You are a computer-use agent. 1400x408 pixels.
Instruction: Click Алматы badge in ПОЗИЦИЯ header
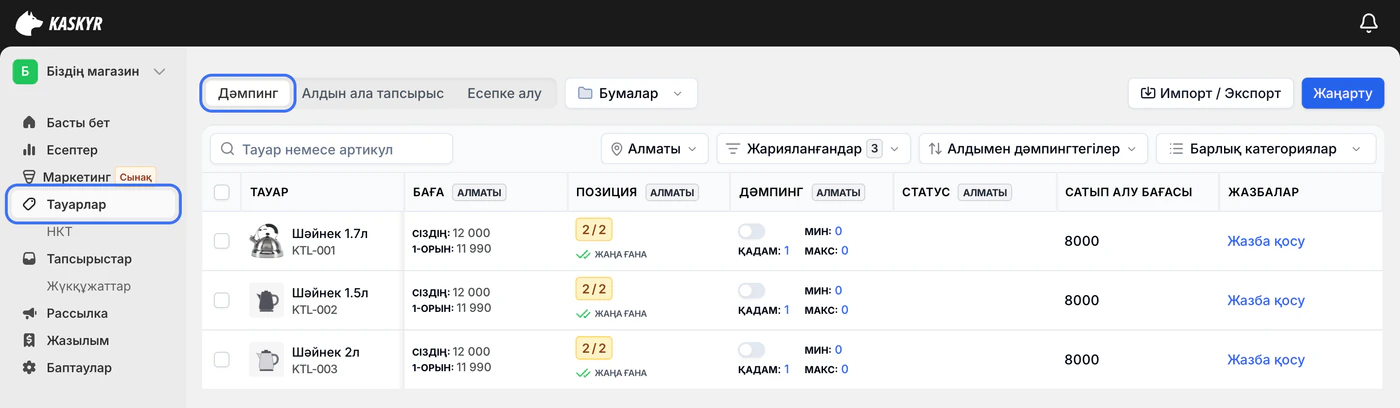pyautogui.click(x=672, y=192)
